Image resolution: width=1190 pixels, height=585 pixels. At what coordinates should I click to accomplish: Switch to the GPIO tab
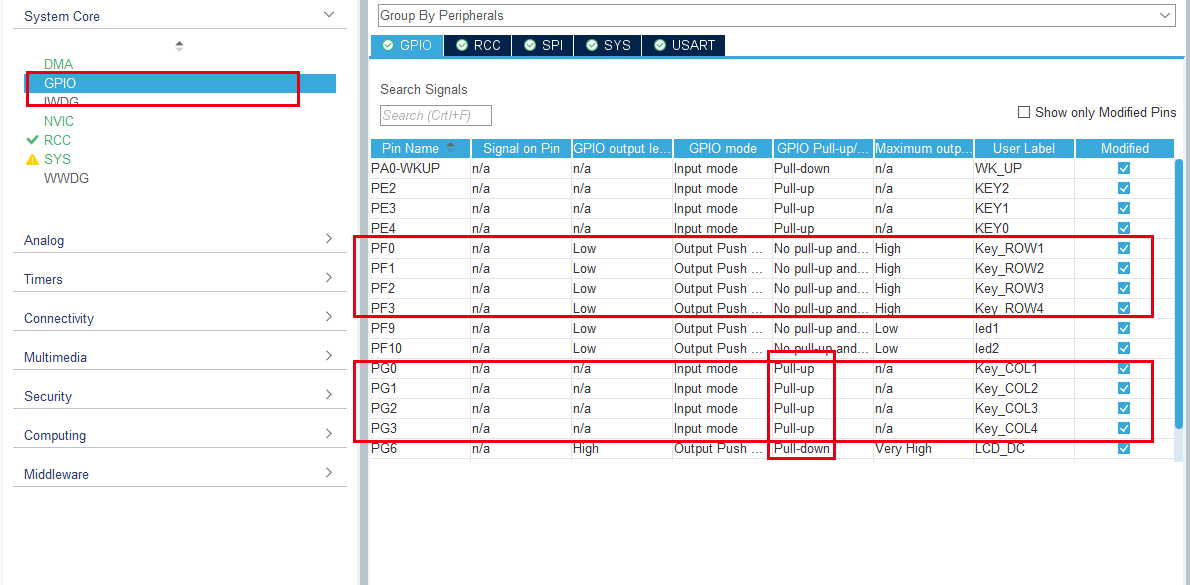pos(407,45)
